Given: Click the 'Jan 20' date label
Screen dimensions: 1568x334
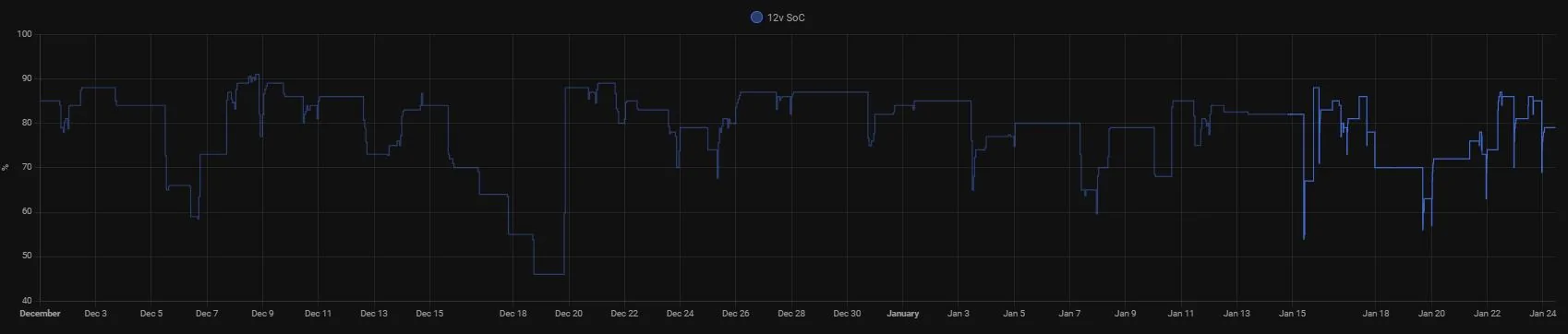Looking at the screenshot, I should point(1431,314).
